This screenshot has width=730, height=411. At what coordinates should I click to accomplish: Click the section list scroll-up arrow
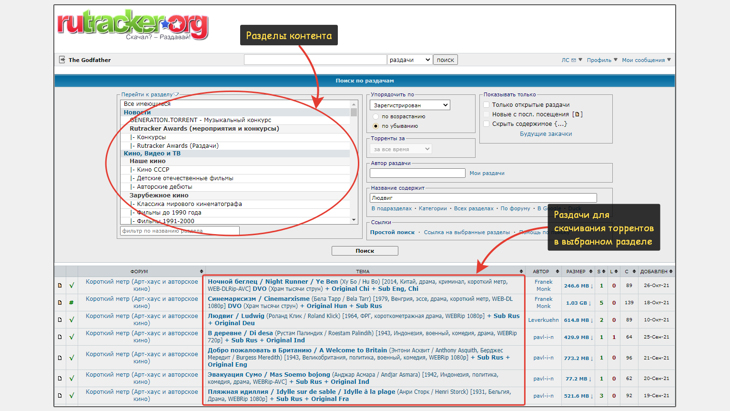(354, 104)
